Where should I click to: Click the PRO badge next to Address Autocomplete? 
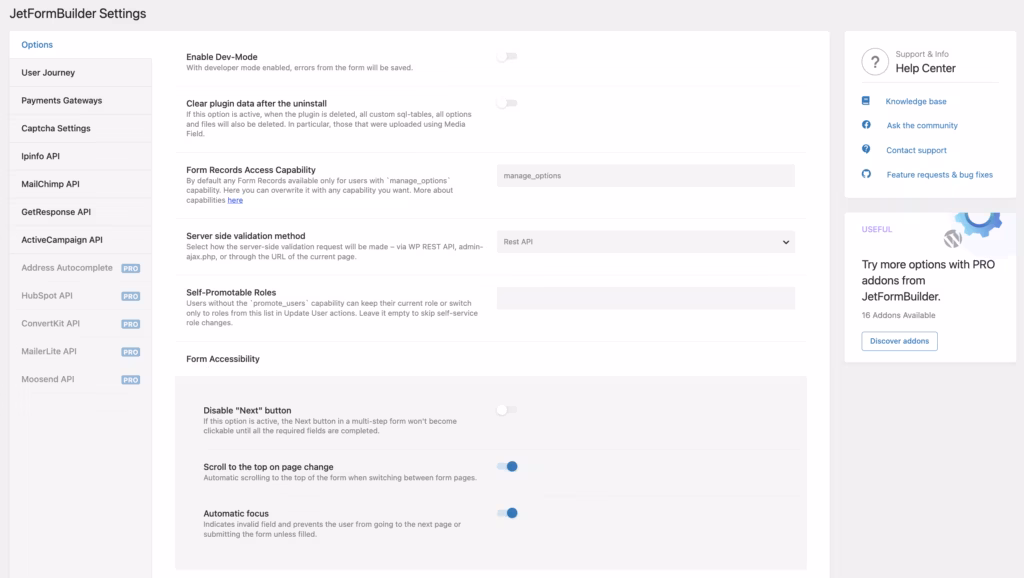[131, 268]
